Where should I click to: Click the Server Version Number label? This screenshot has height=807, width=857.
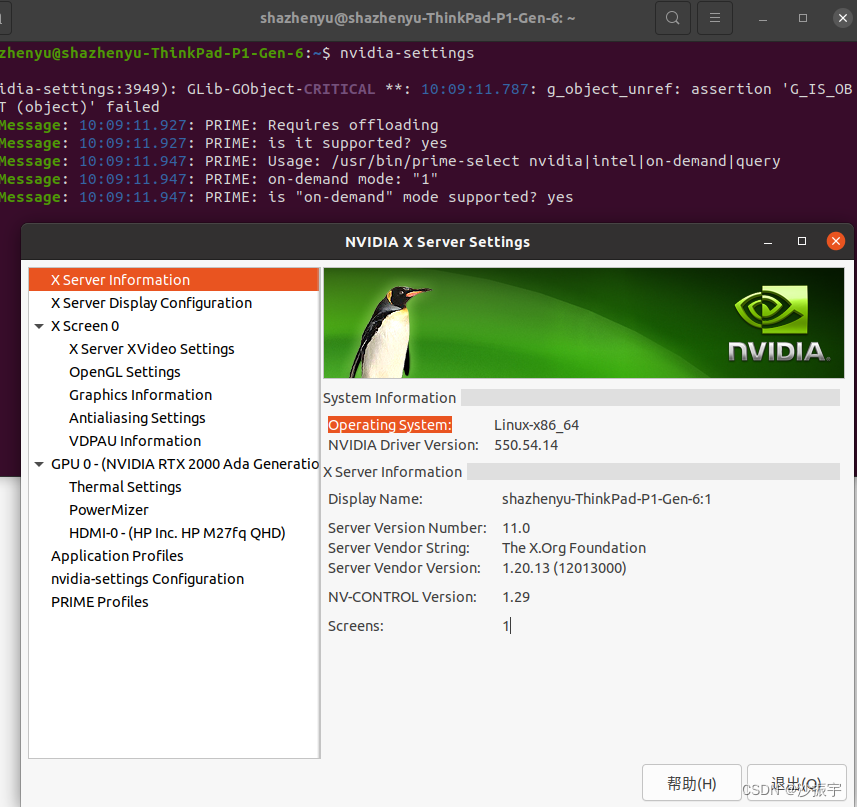pos(407,528)
